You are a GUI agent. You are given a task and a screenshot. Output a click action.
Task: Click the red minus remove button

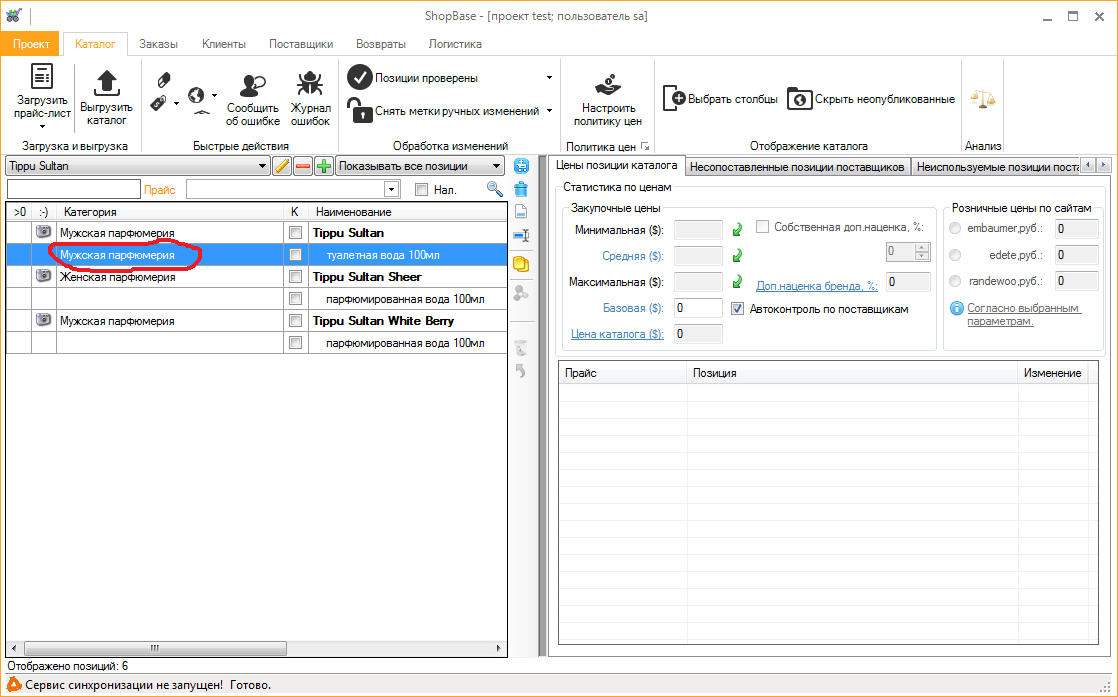tap(303, 166)
